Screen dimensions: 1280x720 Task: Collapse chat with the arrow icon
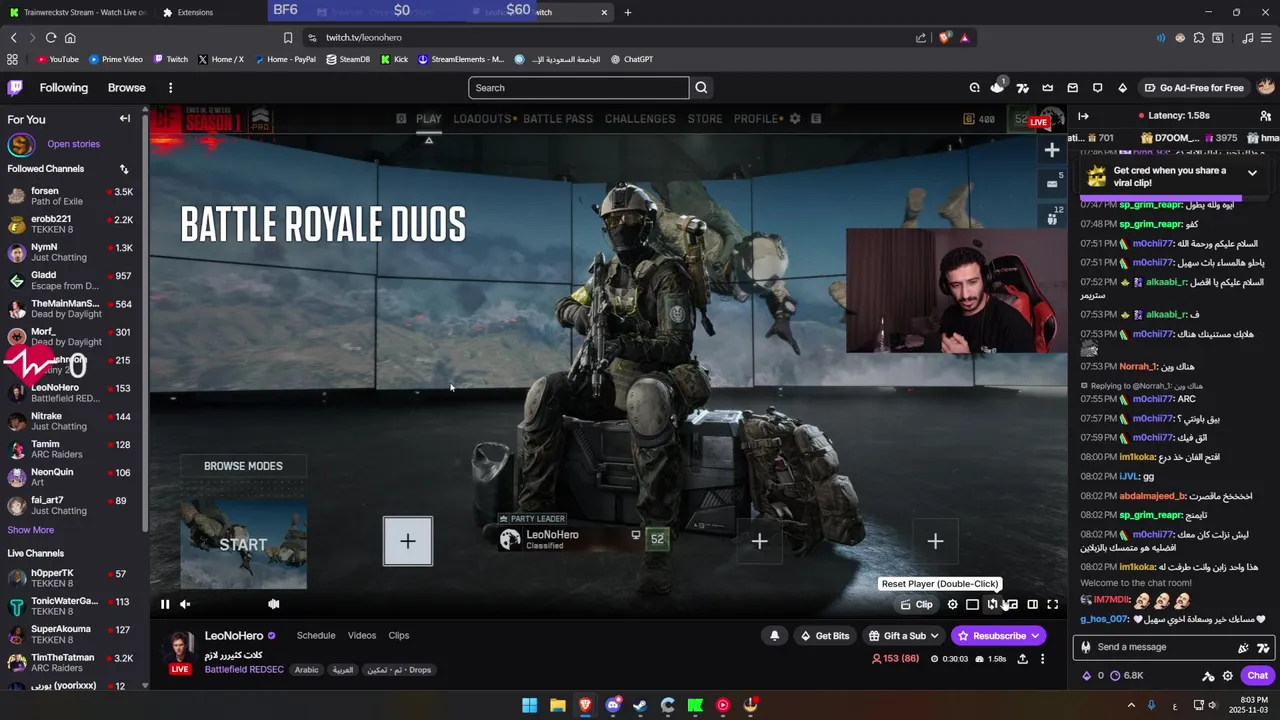point(1083,116)
